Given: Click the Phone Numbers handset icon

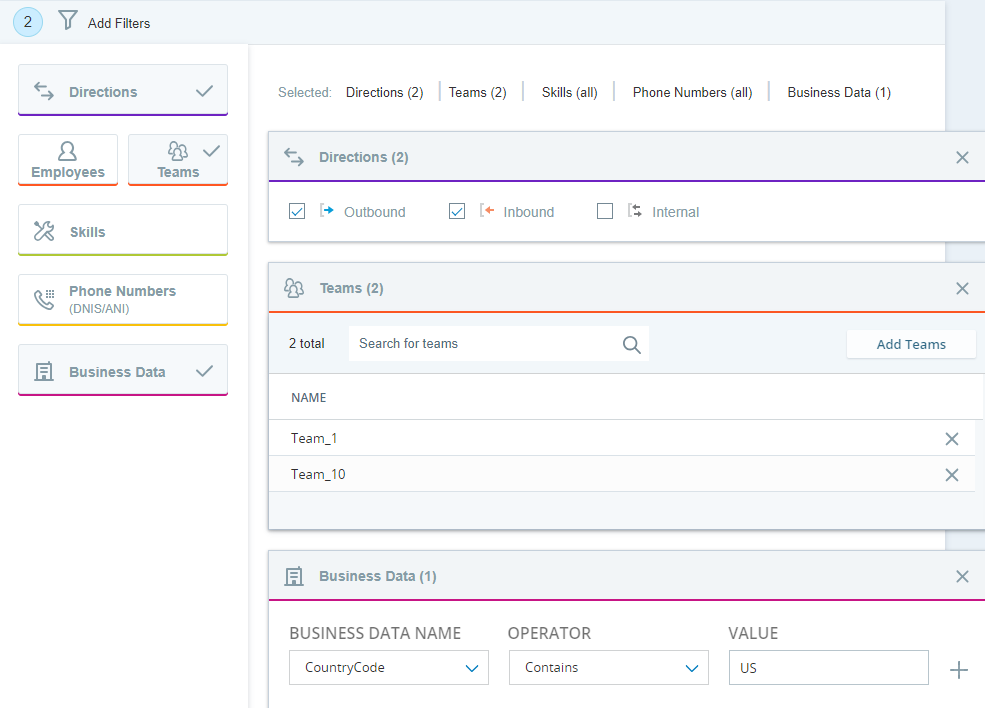Looking at the screenshot, I should [x=44, y=299].
